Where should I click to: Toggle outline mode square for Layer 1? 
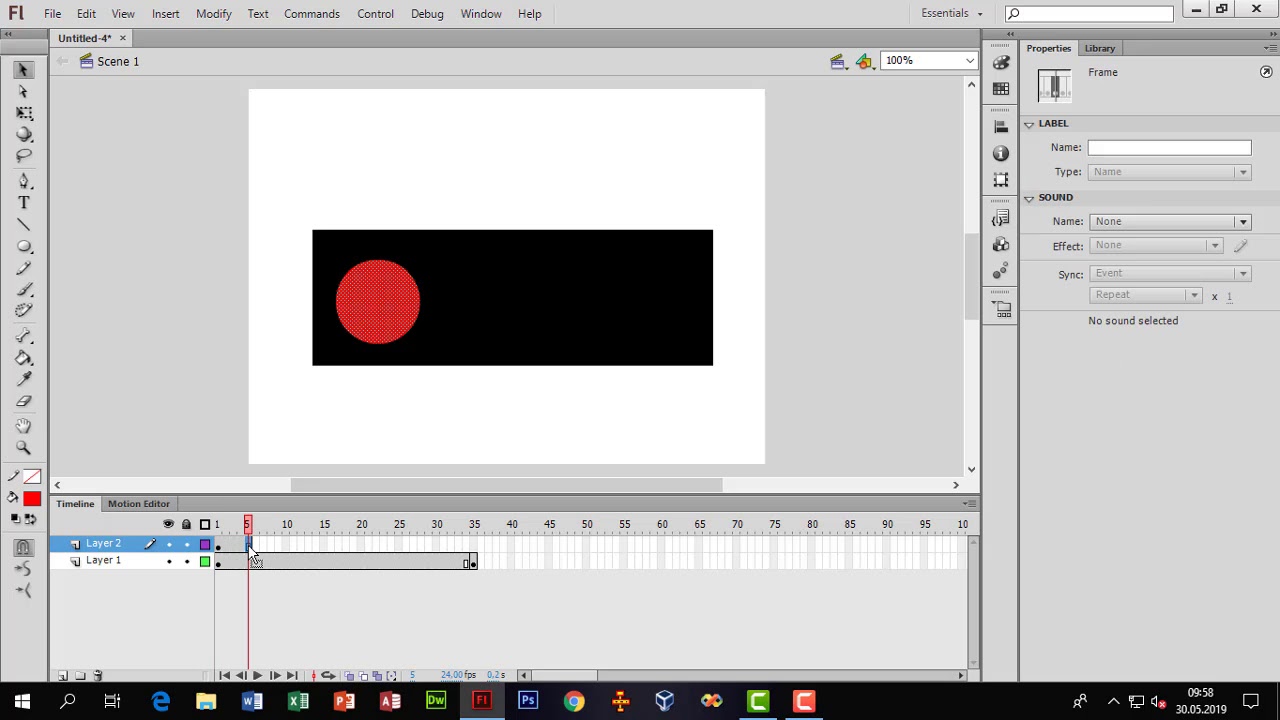[x=205, y=561]
